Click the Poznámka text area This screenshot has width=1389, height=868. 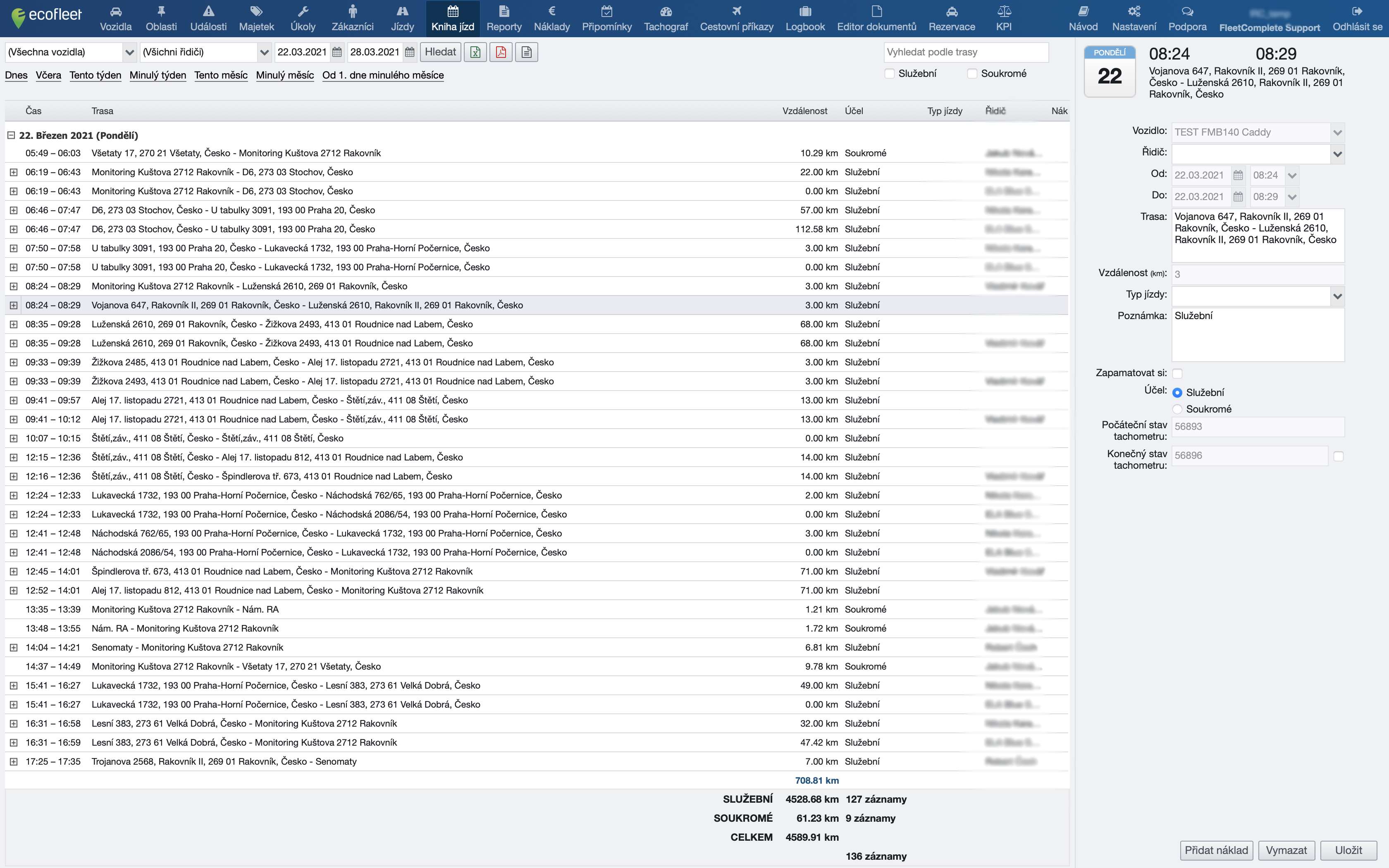click(1258, 335)
